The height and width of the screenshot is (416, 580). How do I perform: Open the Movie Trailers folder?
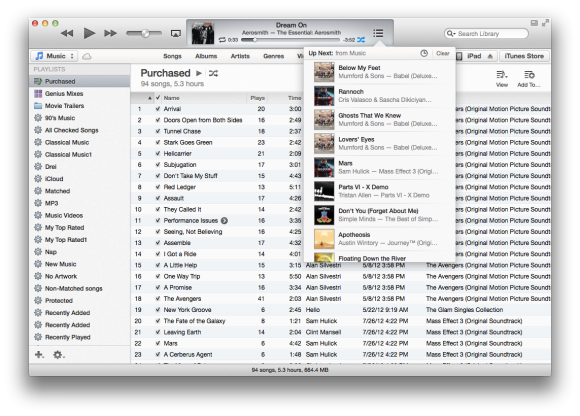pyautogui.click(x=80, y=106)
